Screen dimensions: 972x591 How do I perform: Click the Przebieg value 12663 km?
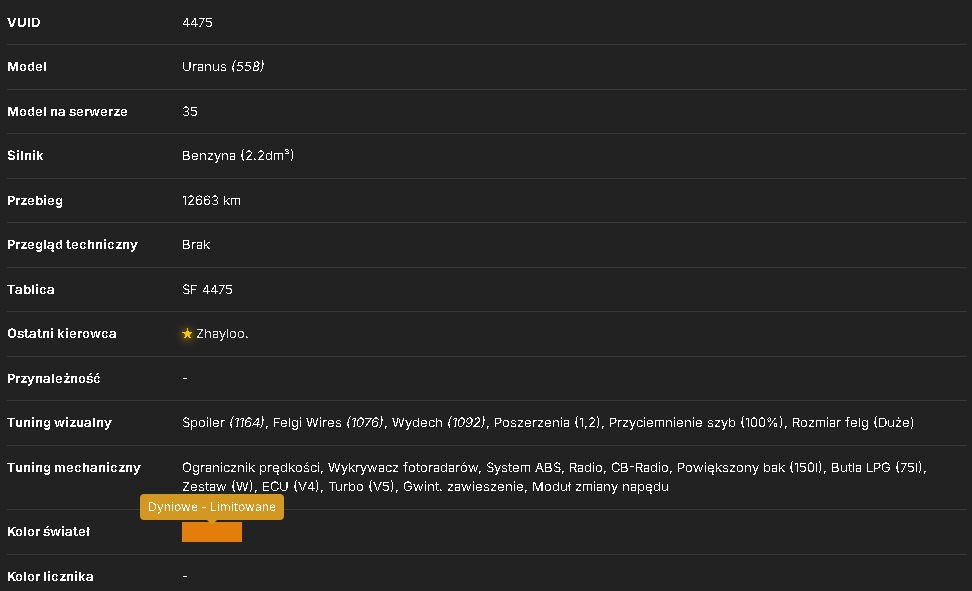[211, 200]
